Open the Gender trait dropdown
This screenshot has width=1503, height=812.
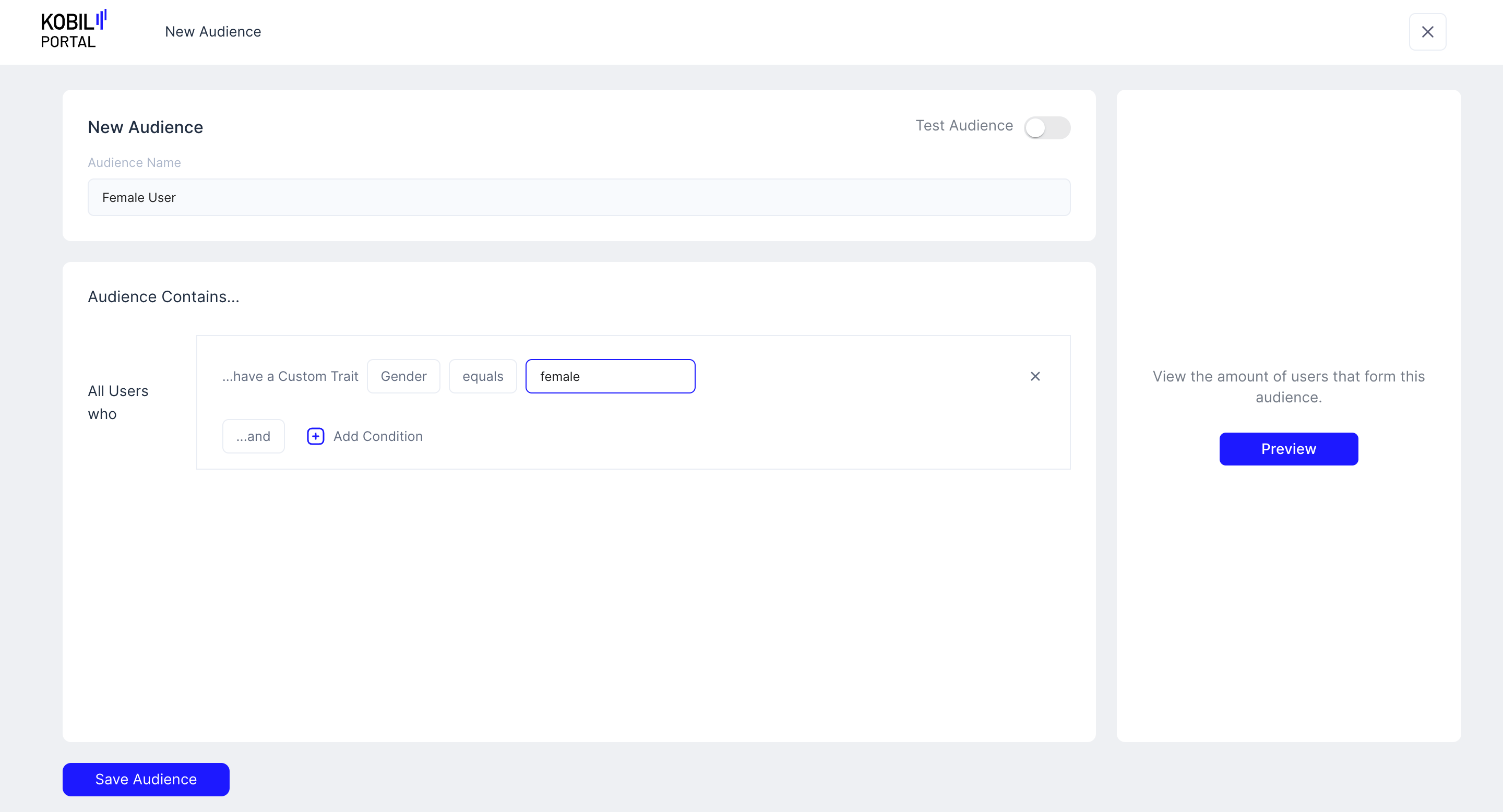coord(403,376)
